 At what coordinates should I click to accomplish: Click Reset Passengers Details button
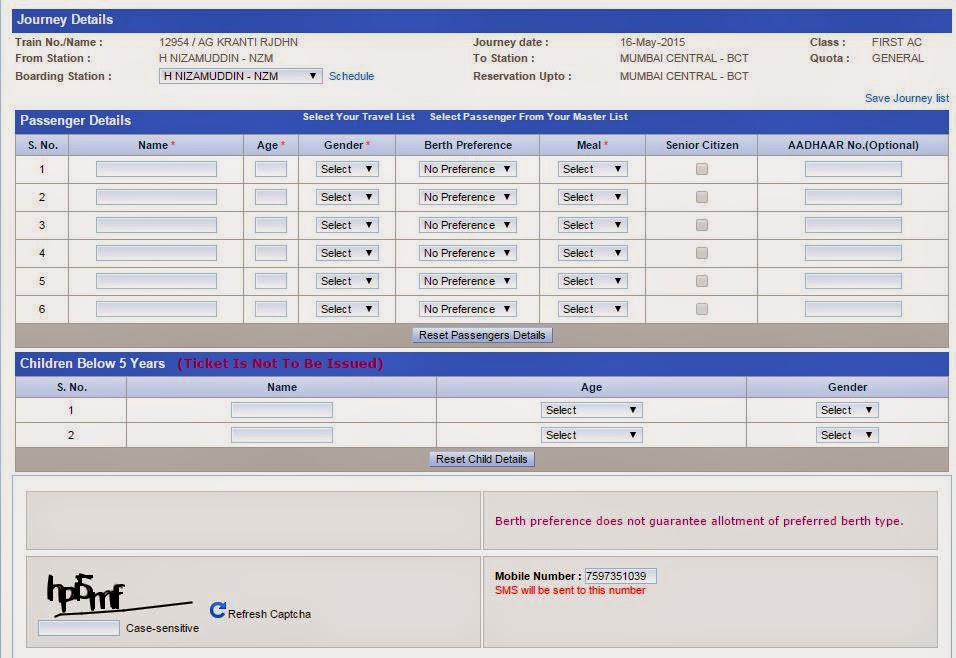pyautogui.click(x=482, y=335)
